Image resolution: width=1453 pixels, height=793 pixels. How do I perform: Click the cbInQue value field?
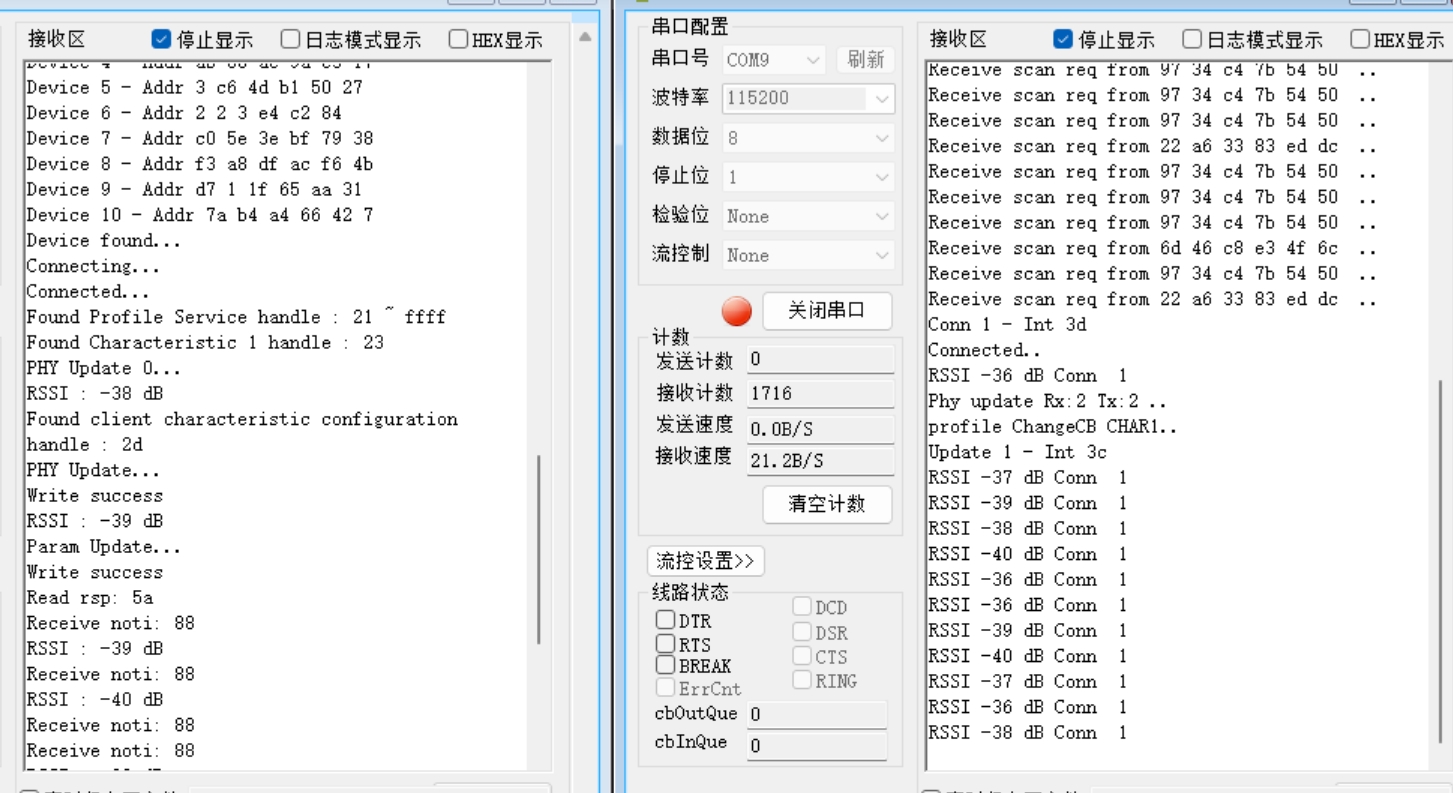[816, 745]
